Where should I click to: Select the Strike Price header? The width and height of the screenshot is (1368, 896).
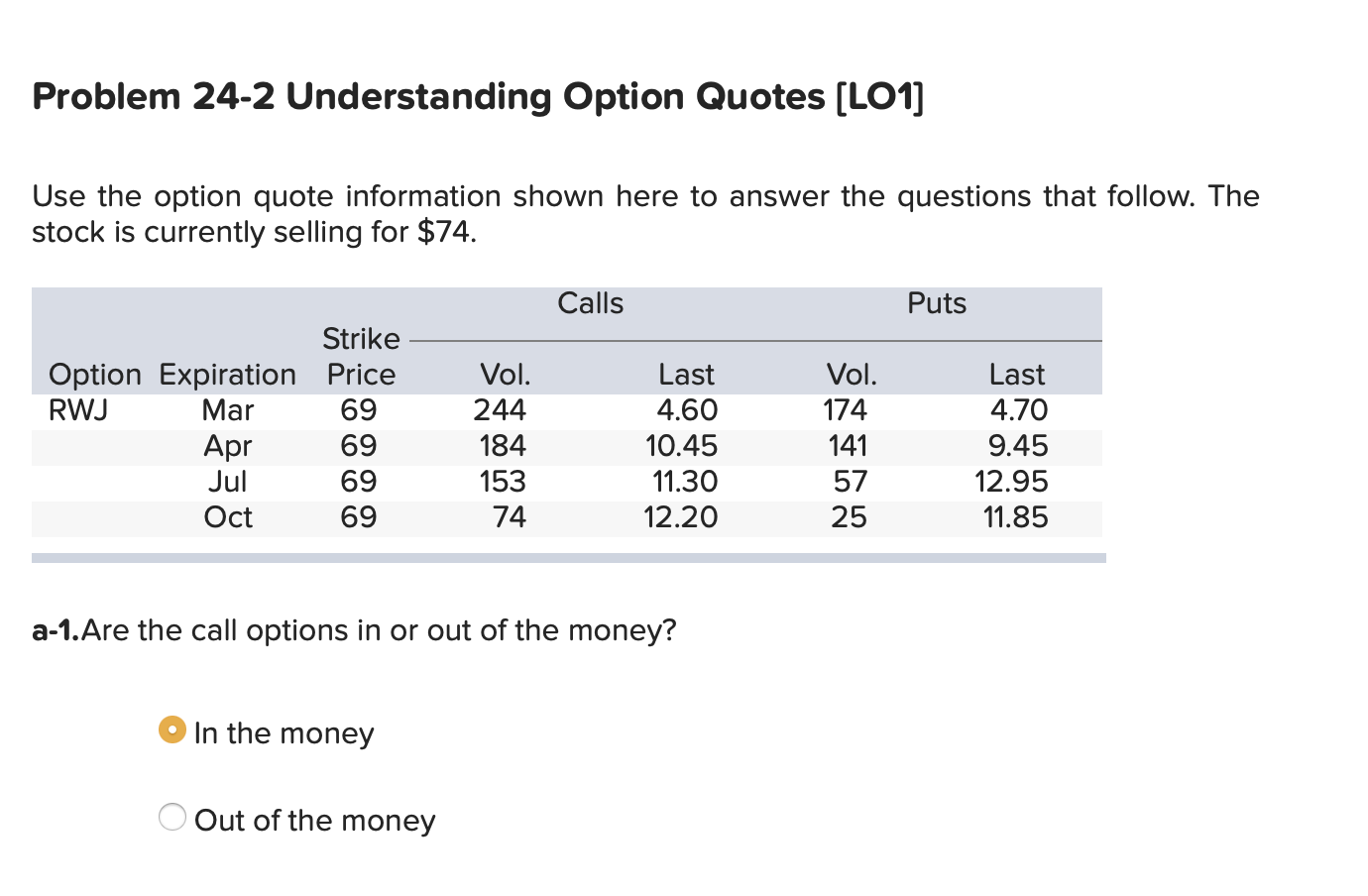coord(361,356)
